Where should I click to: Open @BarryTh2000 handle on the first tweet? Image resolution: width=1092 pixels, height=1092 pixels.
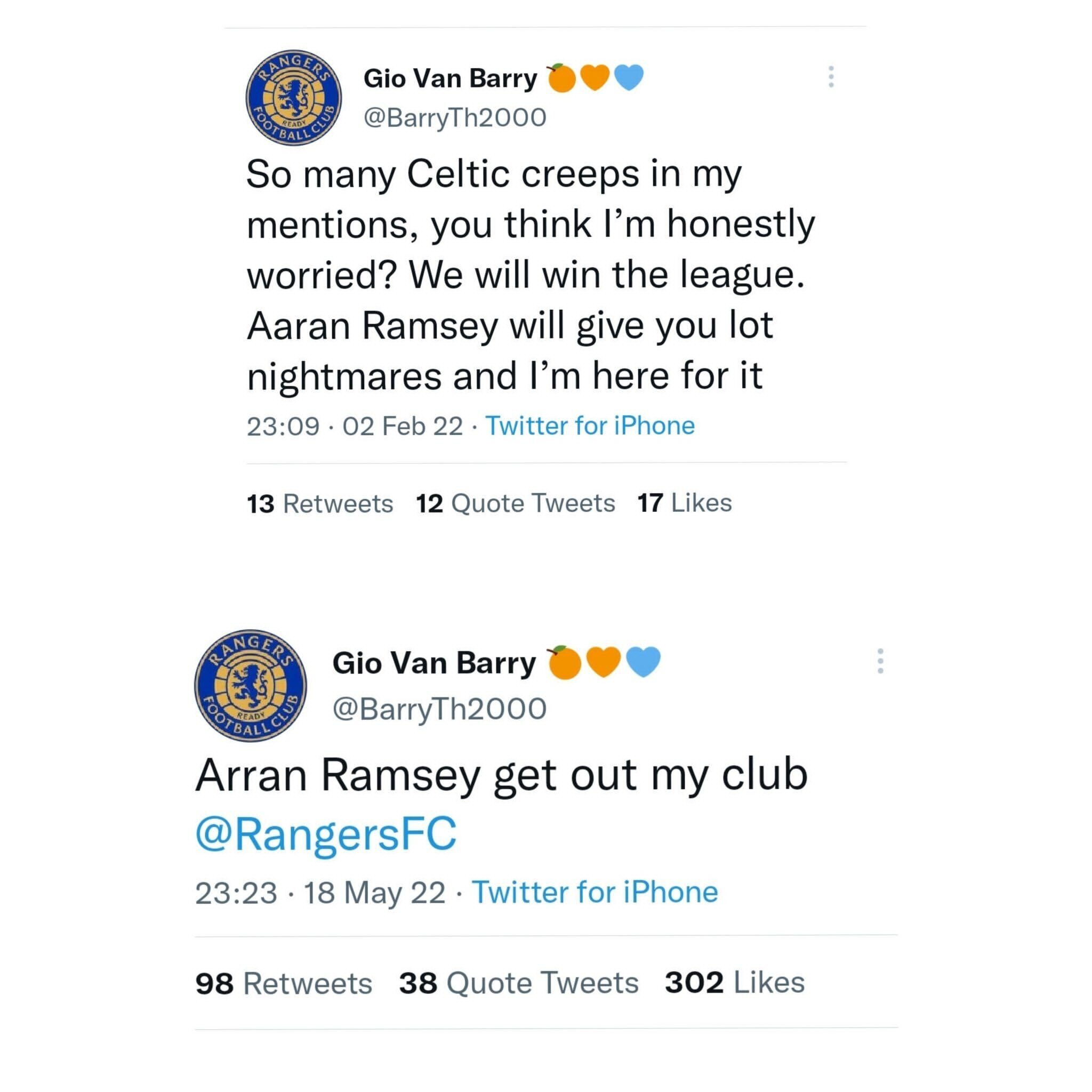click(455, 117)
